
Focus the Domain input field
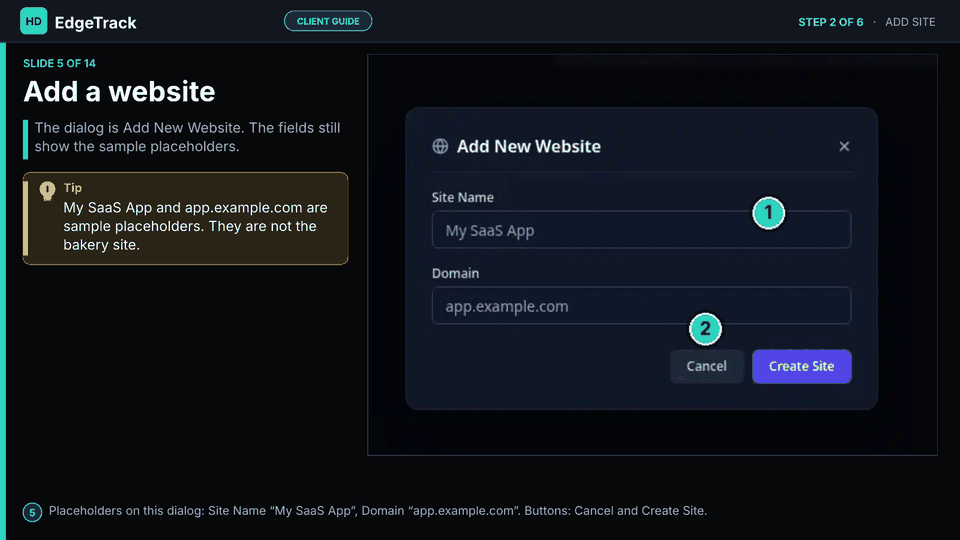(x=641, y=306)
